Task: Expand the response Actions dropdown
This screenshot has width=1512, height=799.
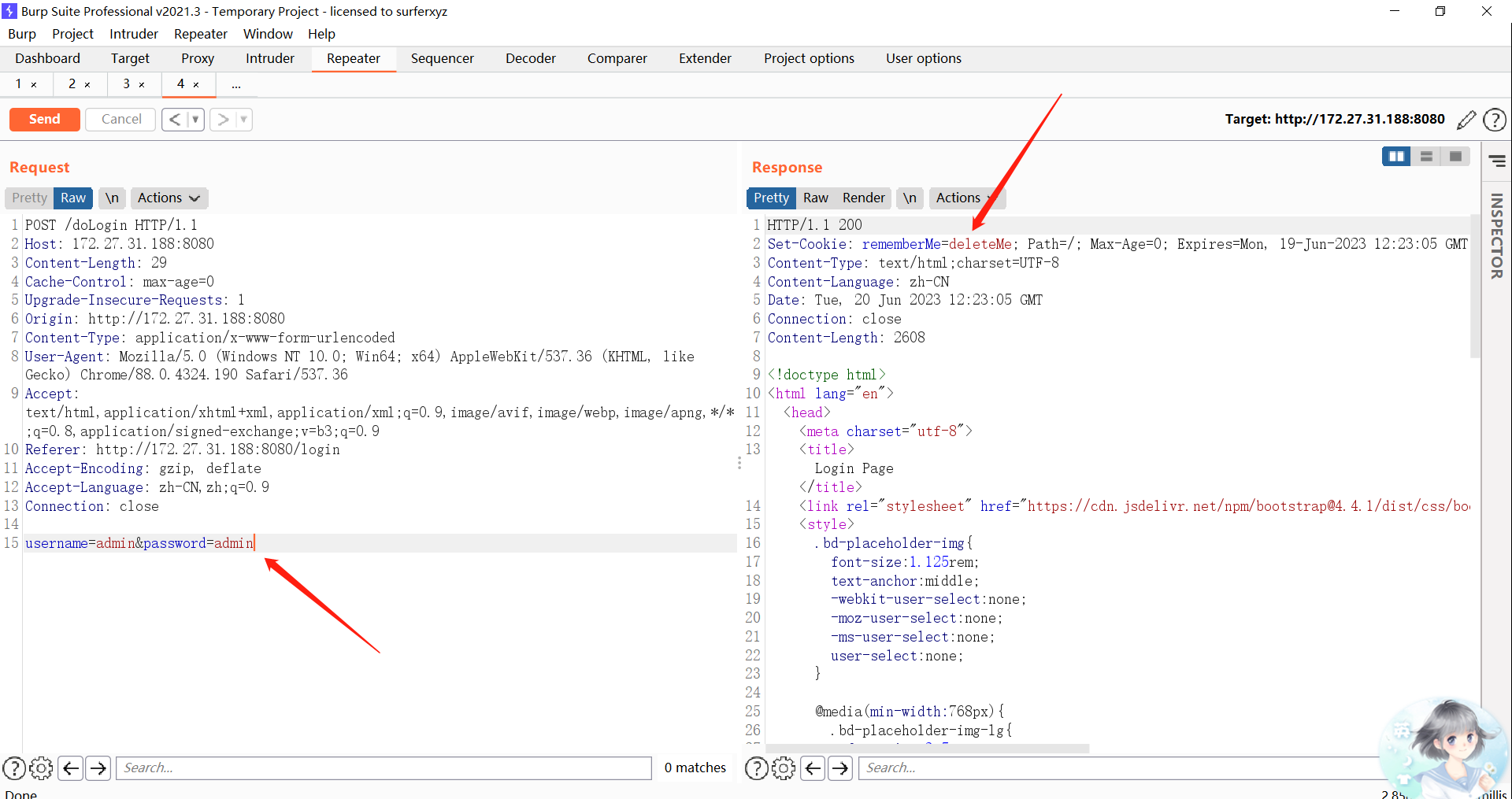Action: tap(965, 198)
